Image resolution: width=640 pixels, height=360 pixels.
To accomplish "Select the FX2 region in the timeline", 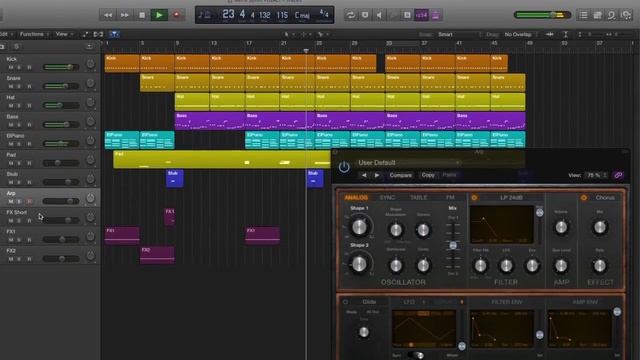I will (157, 255).
